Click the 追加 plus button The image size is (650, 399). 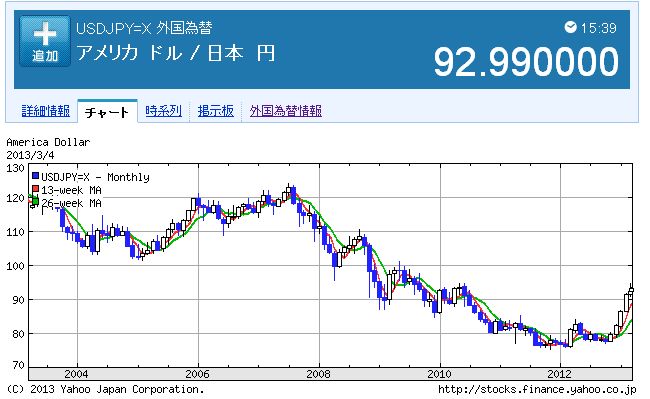(x=45, y=41)
